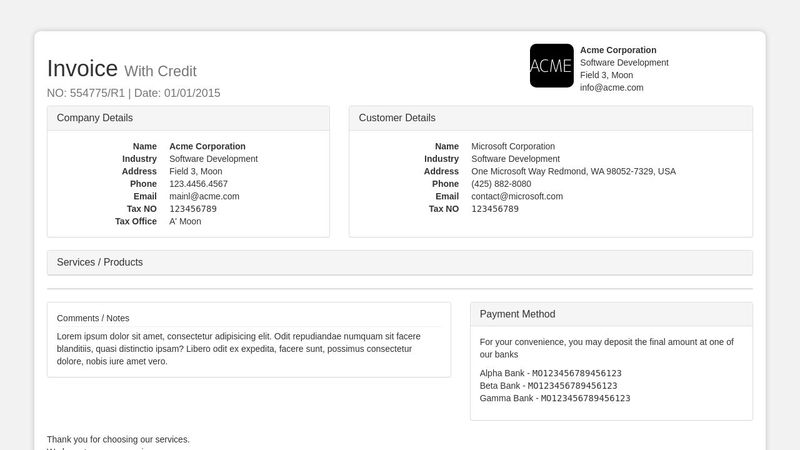800x450 pixels.
Task: Click the Beta Bank account number
Action: tap(572, 386)
